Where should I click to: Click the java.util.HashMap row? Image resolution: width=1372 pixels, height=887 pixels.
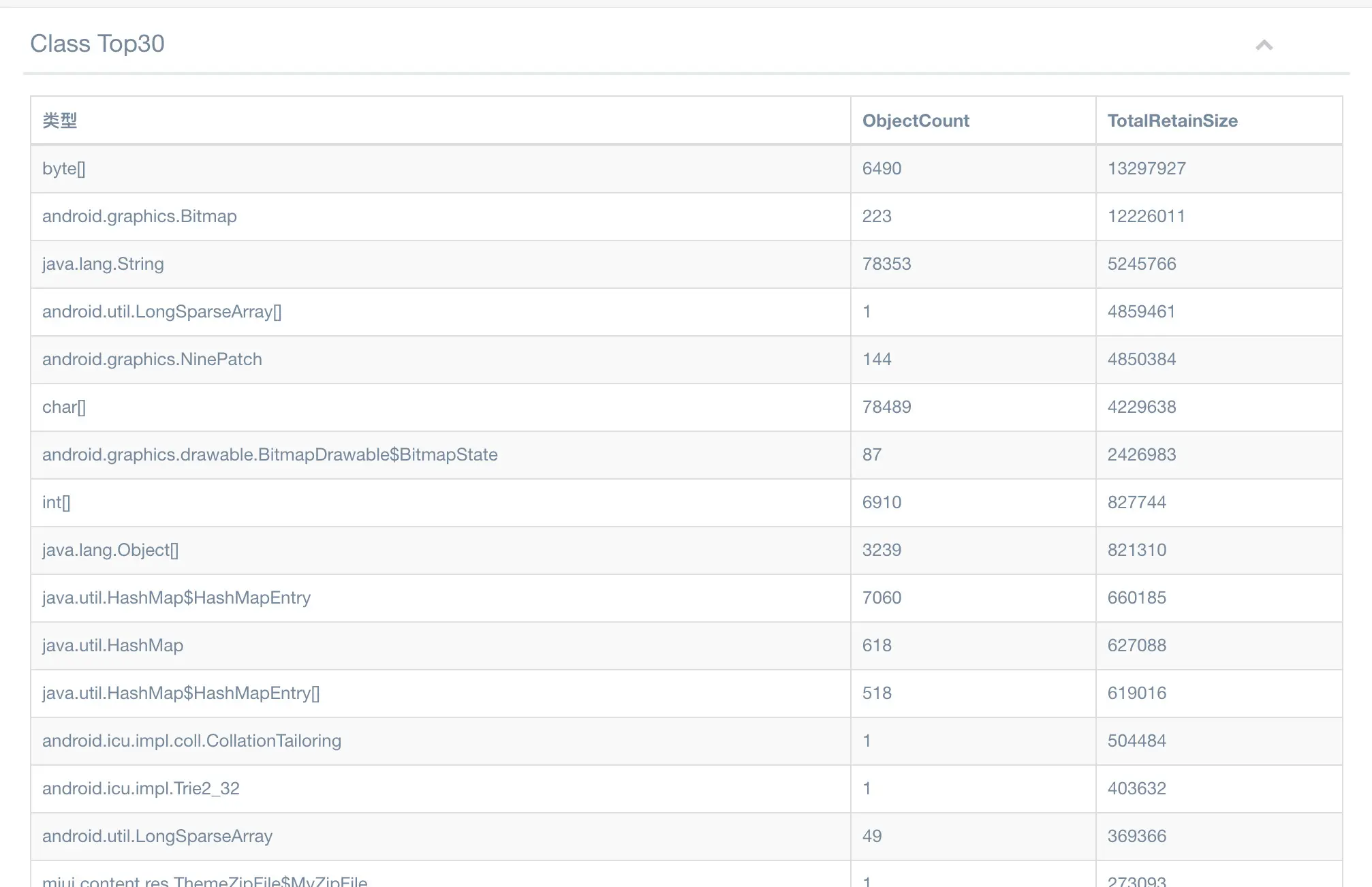click(x=112, y=645)
